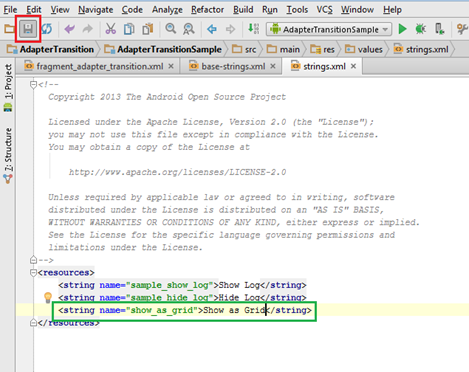The height and width of the screenshot is (372, 469).
Task: Click the values breadcrumb folder
Action: point(364,49)
